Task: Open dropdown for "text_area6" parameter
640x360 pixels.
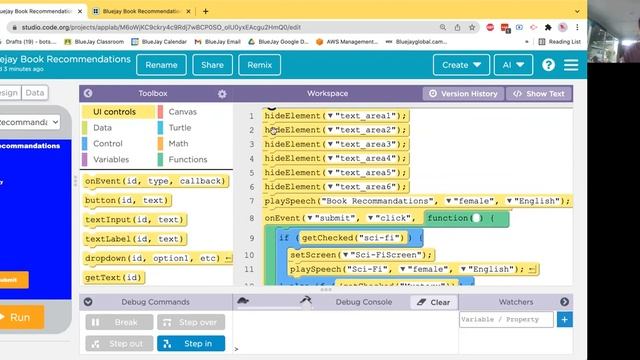Action: pyautogui.click(x=330, y=187)
